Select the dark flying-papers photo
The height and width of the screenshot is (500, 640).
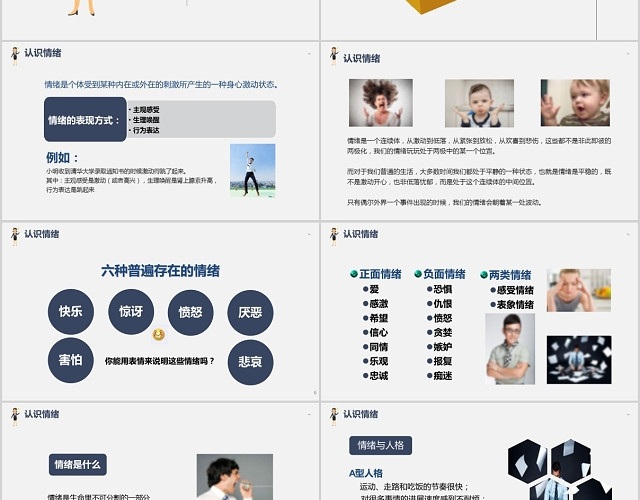pyautogui.click(x=579, y=360)
